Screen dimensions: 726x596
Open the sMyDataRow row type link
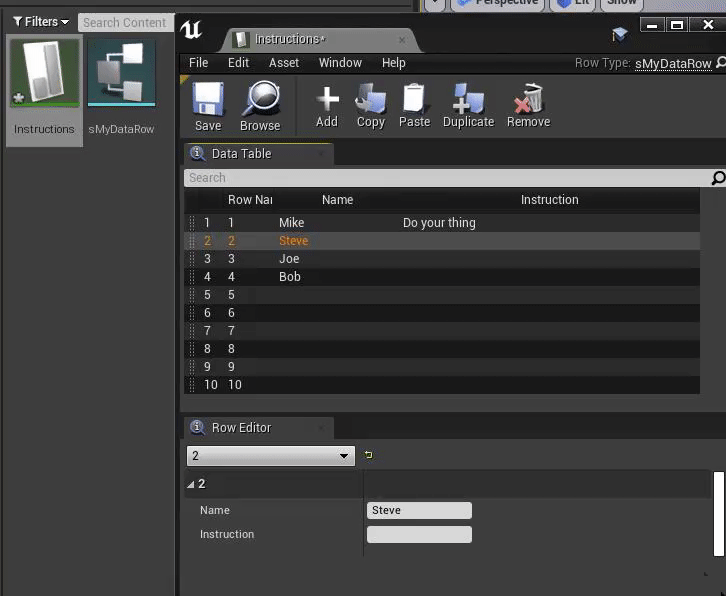click(x=673, y=63)
